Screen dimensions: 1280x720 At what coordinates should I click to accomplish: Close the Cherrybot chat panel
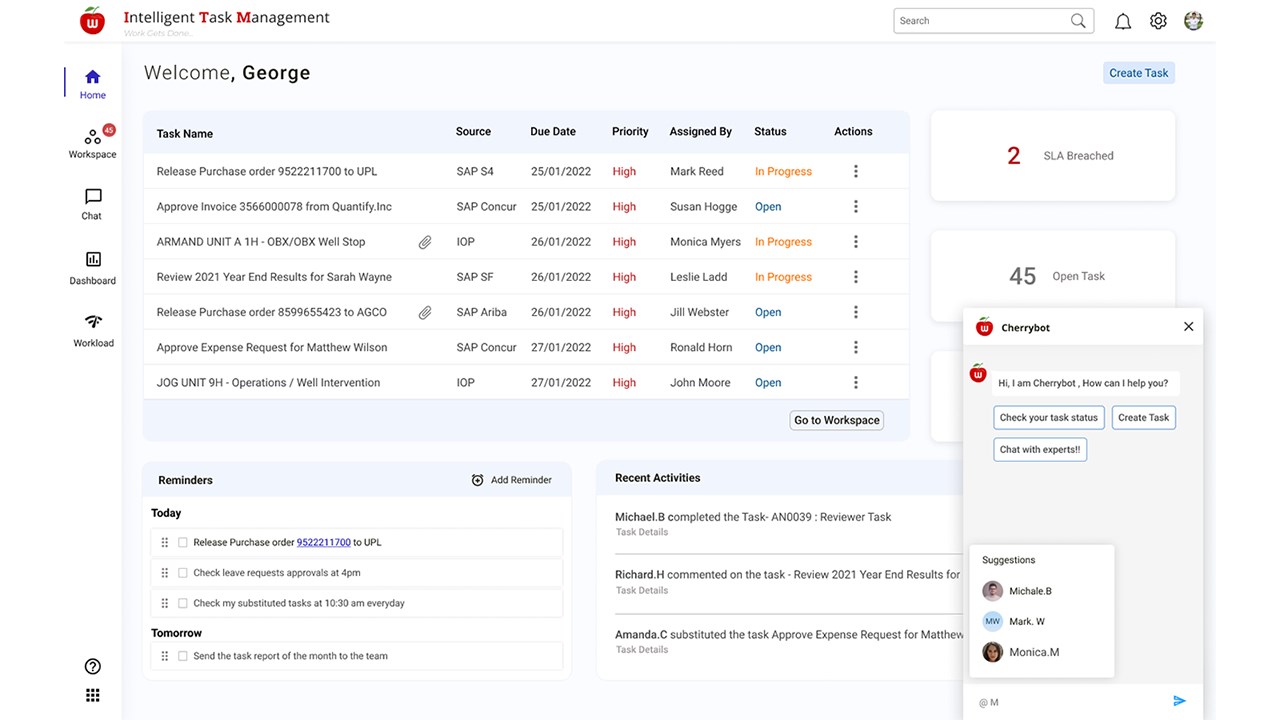(1188, 327)
